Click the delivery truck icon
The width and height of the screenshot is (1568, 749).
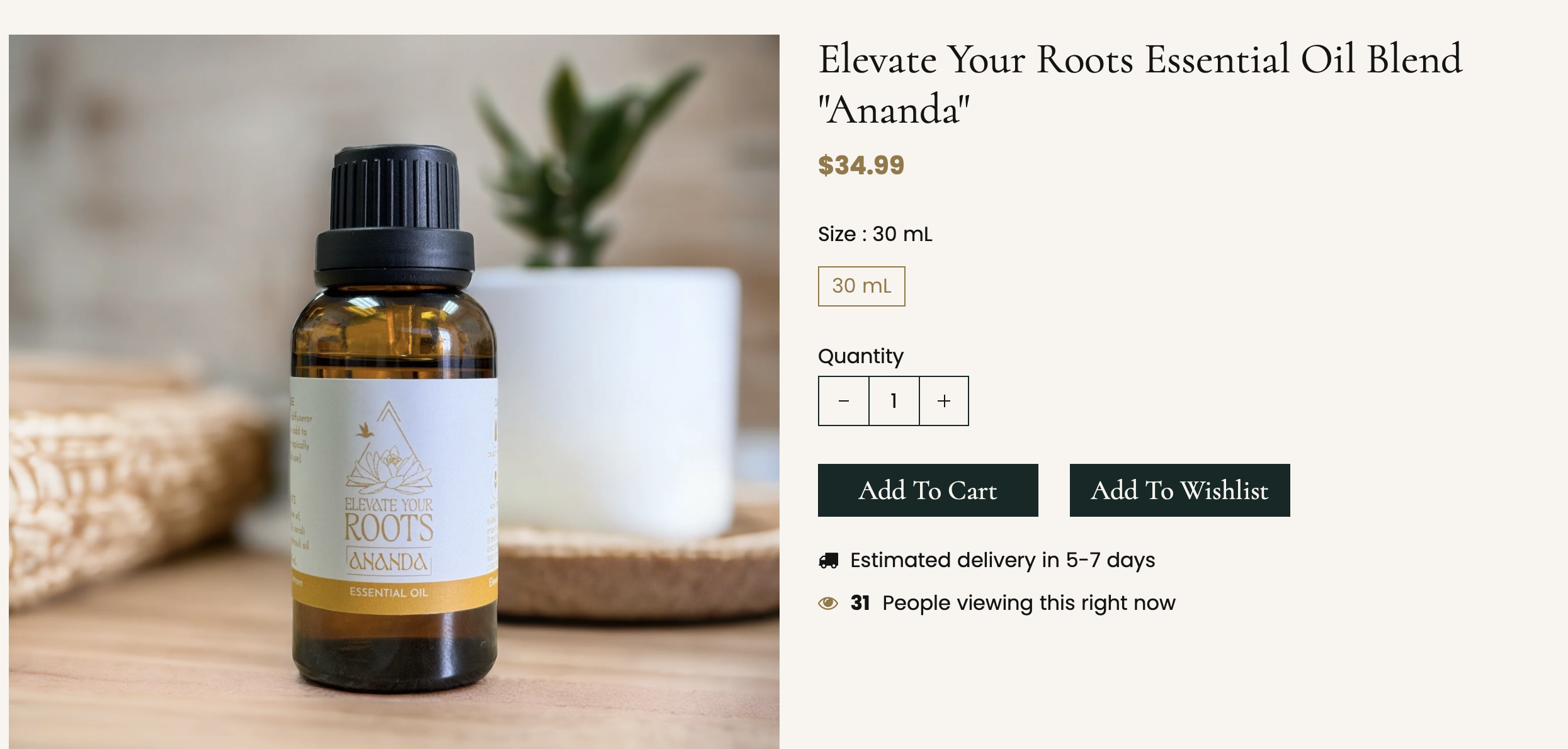point(828,560)
